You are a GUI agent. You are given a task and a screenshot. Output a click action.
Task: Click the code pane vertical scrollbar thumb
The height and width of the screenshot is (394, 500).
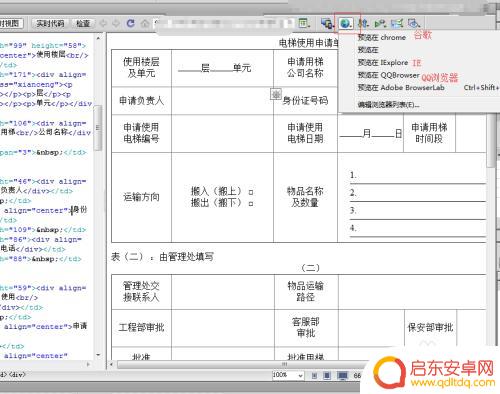coord(98,127)
